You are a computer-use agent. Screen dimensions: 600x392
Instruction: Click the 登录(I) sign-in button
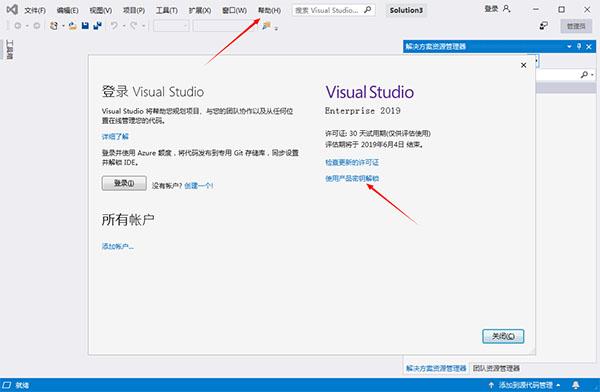(x=124, y=183)
